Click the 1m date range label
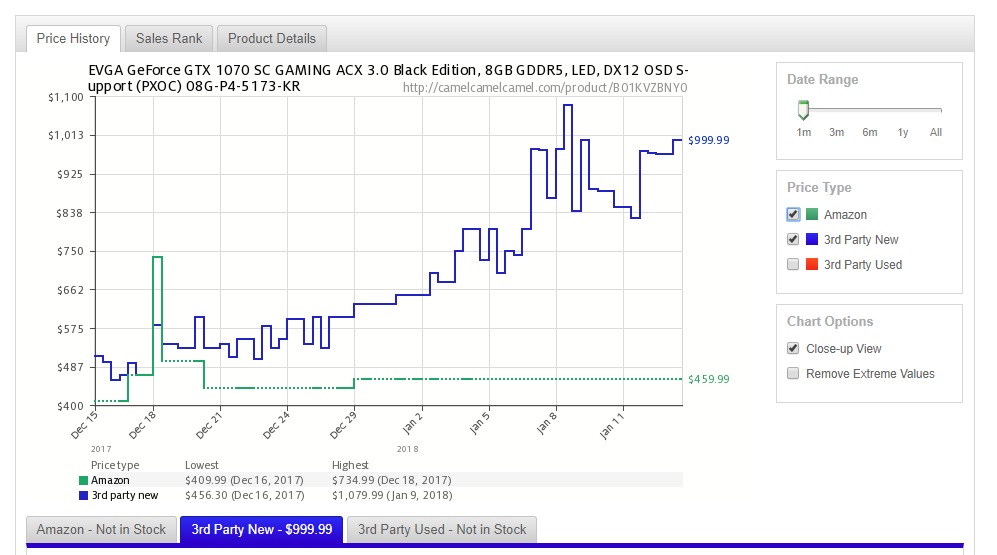 coord(804,132)
